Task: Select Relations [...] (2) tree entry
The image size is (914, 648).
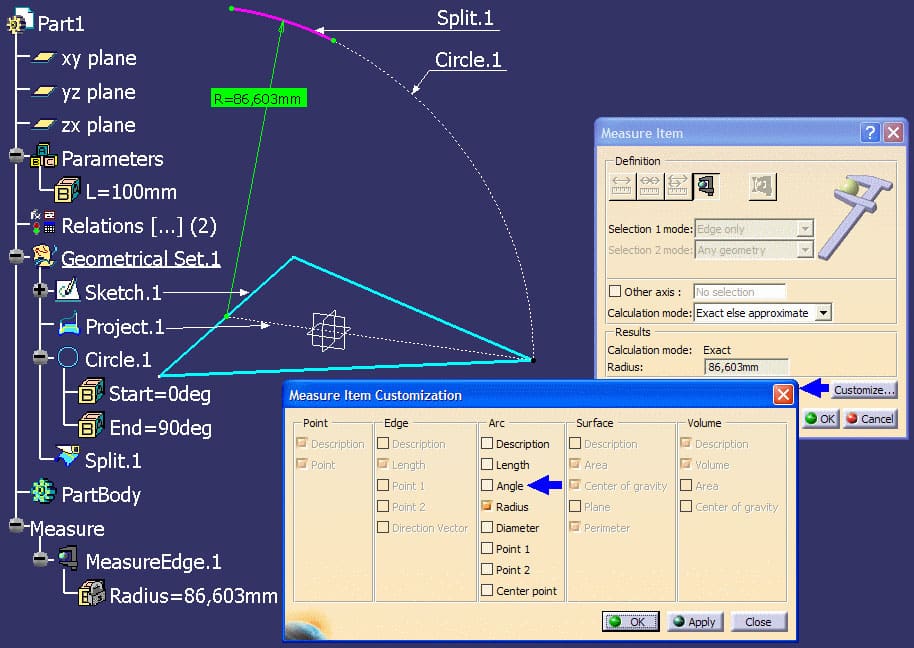Action: tap(139, 226)
